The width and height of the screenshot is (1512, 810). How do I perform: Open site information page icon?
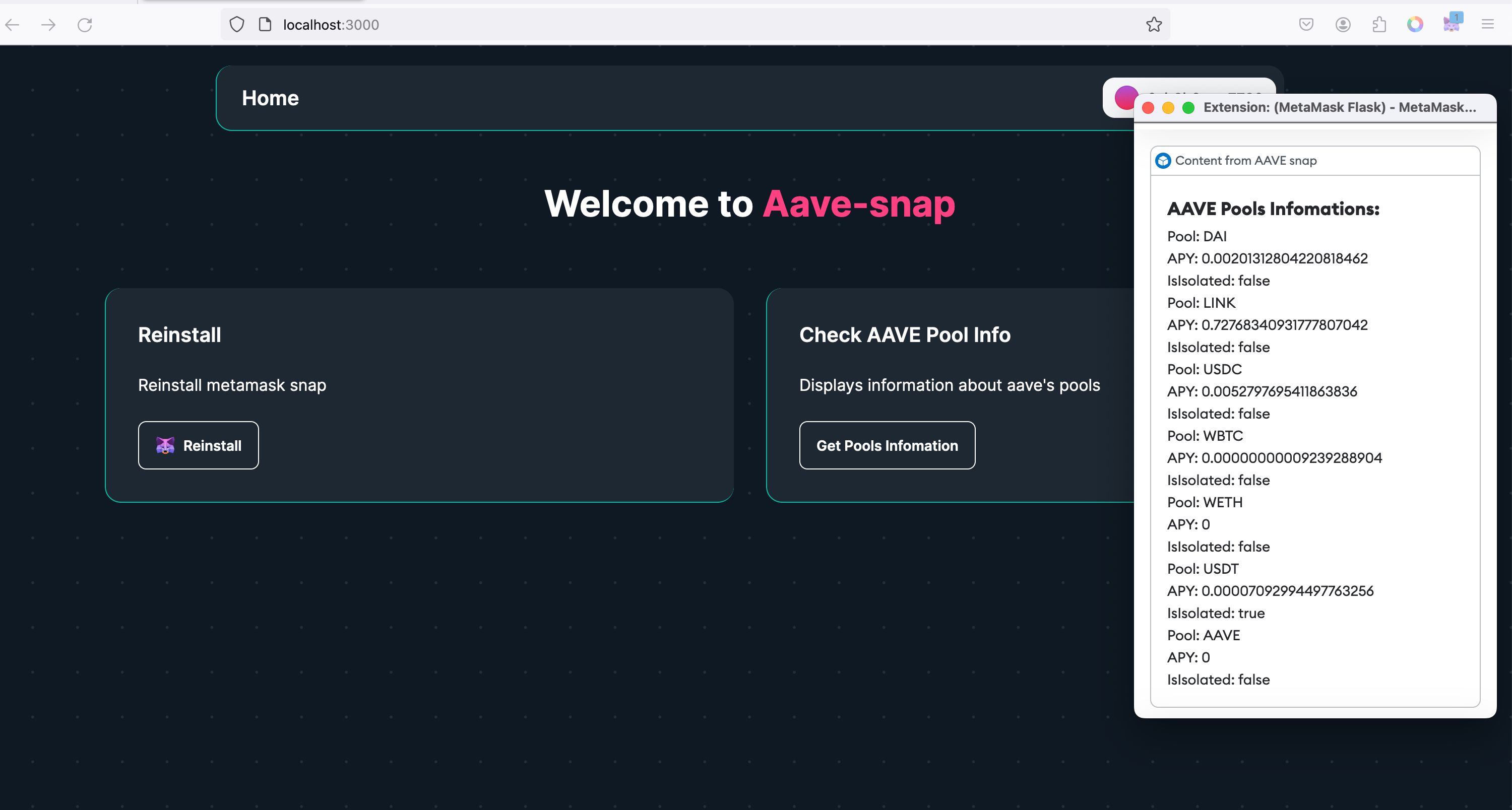click(265, 25)
